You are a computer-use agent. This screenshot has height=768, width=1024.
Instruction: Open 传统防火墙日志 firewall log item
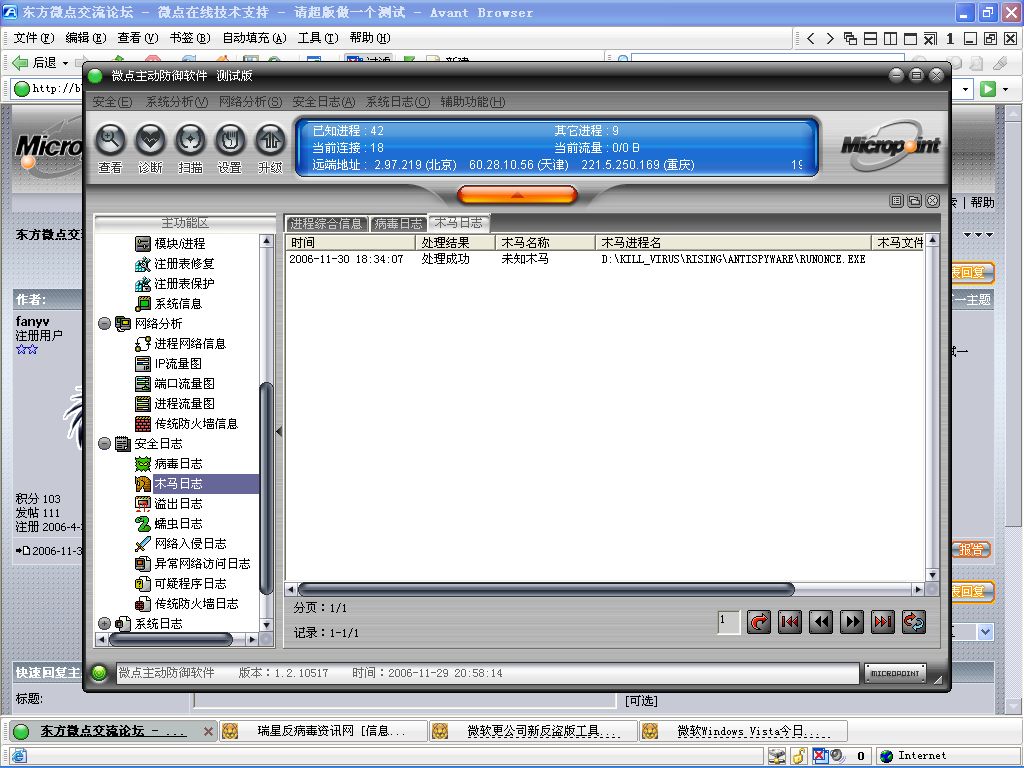click(x=186, y=603)
